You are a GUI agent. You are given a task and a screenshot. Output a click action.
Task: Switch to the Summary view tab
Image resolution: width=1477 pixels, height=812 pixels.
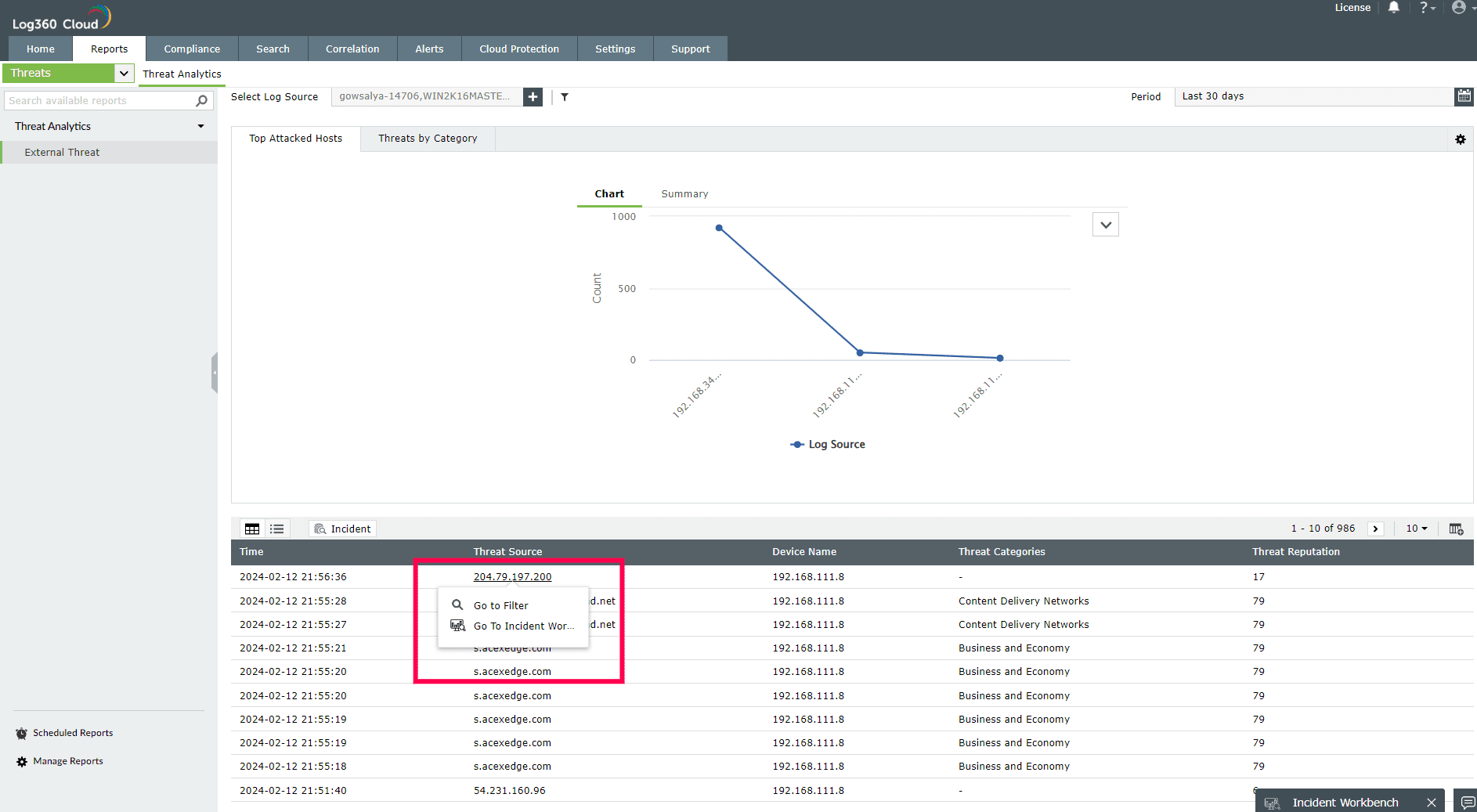[684, 194]
